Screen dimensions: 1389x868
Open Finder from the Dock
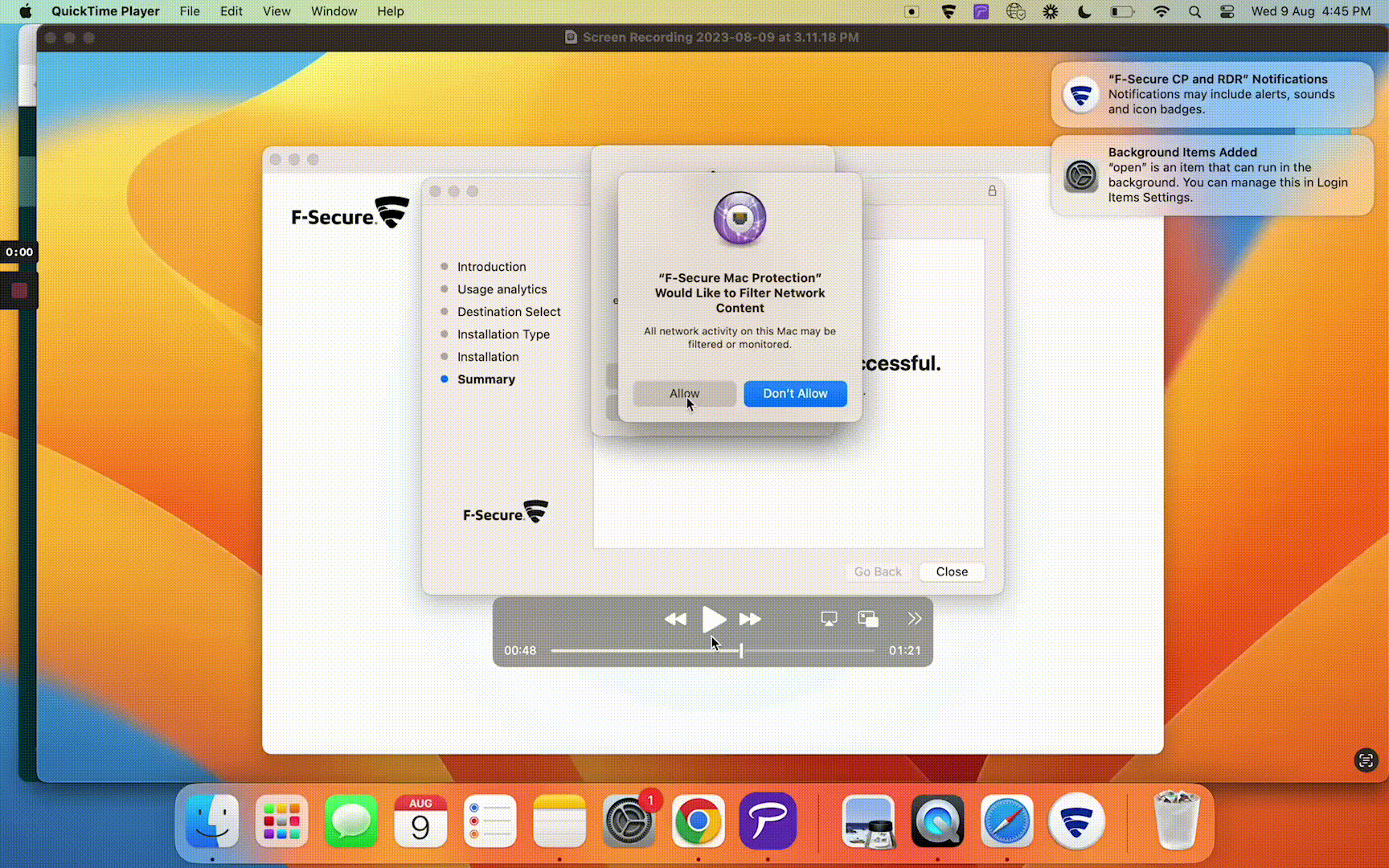(x=212, y=821)
